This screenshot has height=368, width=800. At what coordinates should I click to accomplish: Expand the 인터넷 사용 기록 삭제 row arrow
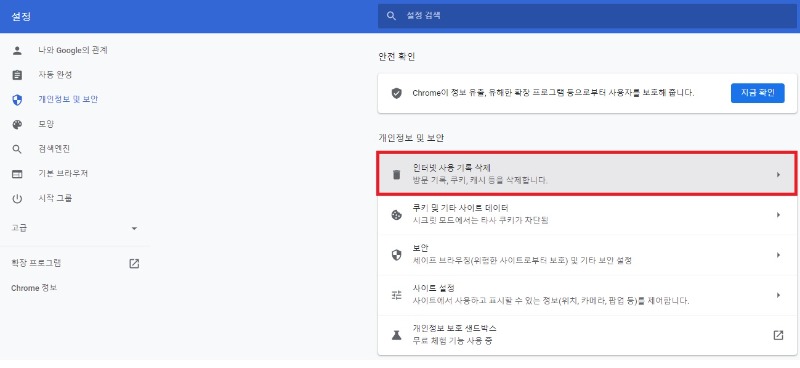778,175
